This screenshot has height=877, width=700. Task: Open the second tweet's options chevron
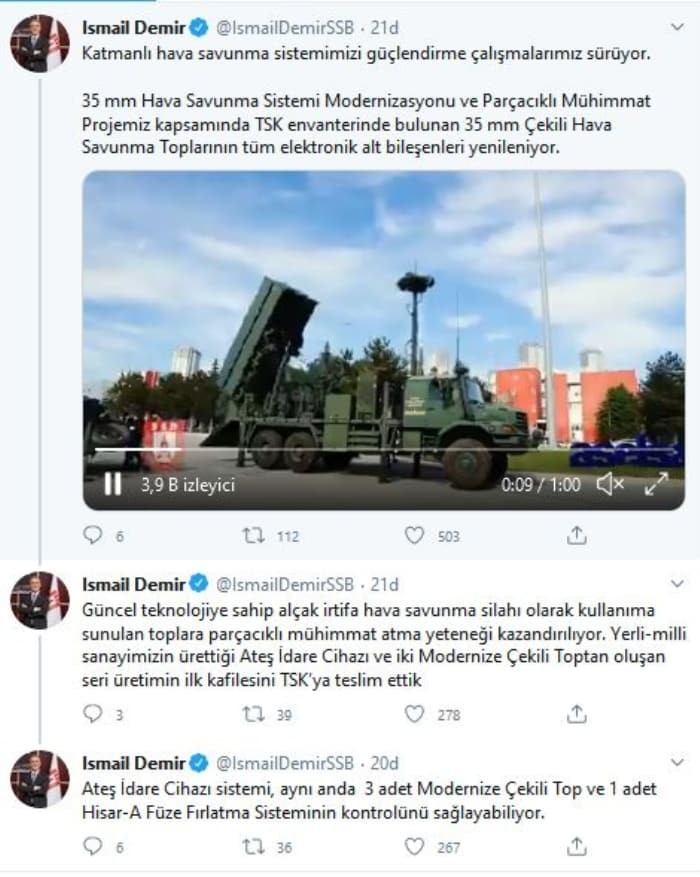(x=677, y=584)
